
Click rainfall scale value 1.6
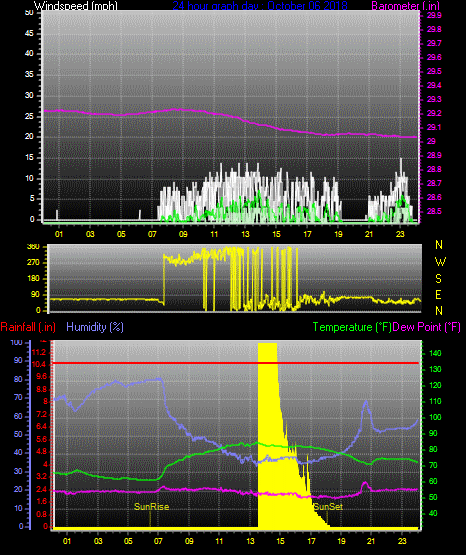41,502
